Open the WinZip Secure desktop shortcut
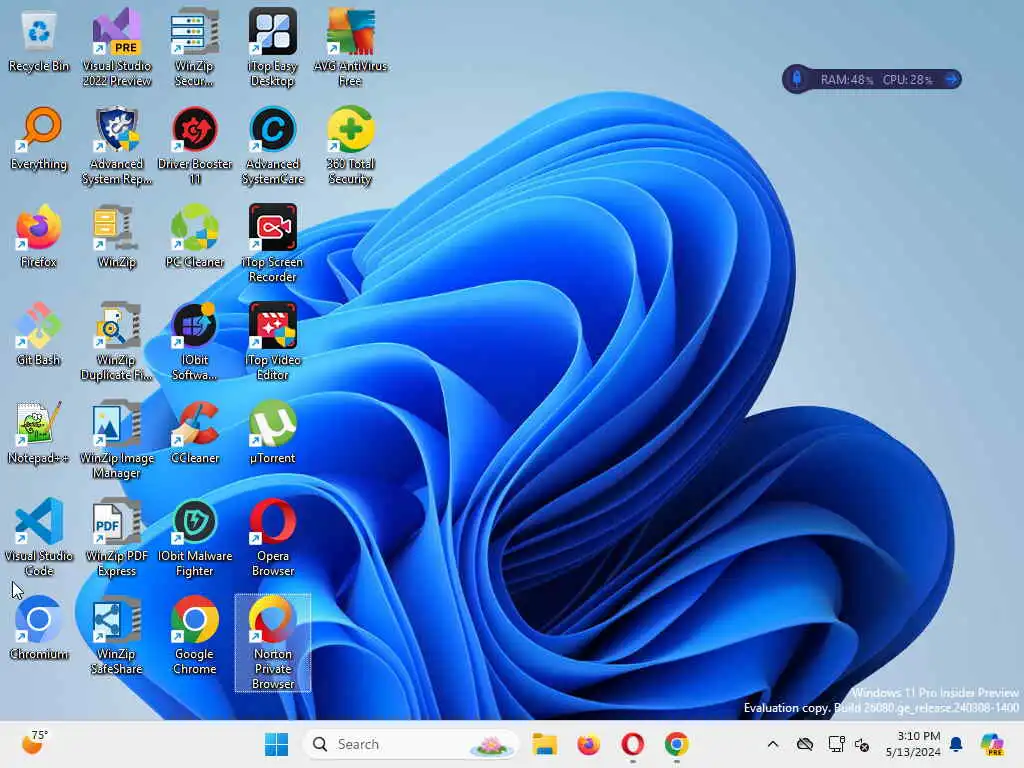The width and height of the screenshot is (1024, 768). point(194,48)
